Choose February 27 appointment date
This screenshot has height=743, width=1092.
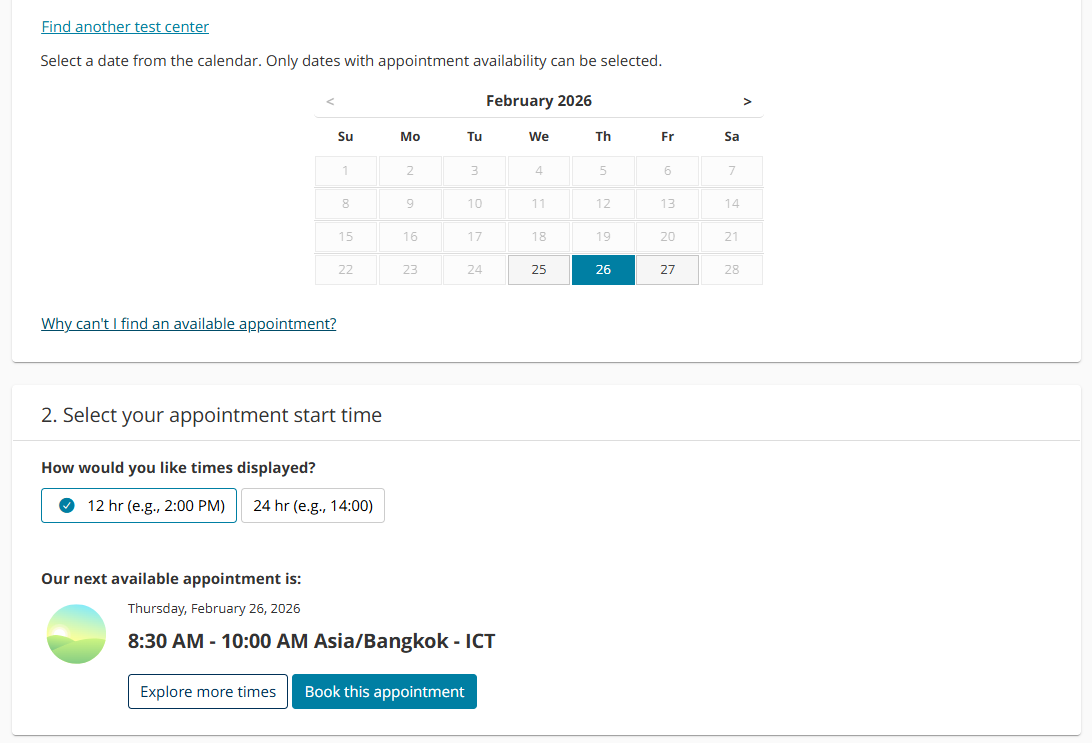point(667,270)
